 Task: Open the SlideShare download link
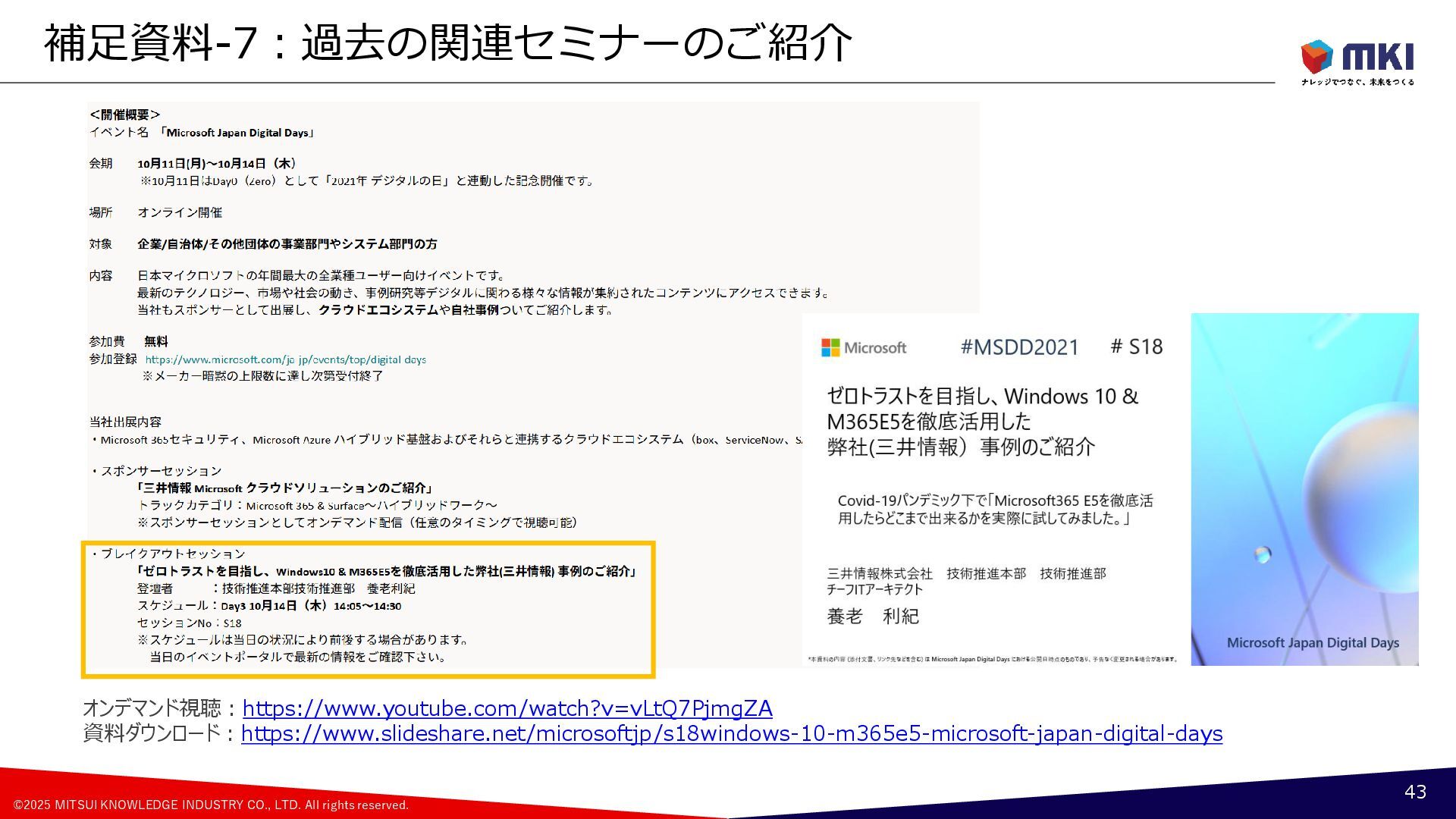731,734
